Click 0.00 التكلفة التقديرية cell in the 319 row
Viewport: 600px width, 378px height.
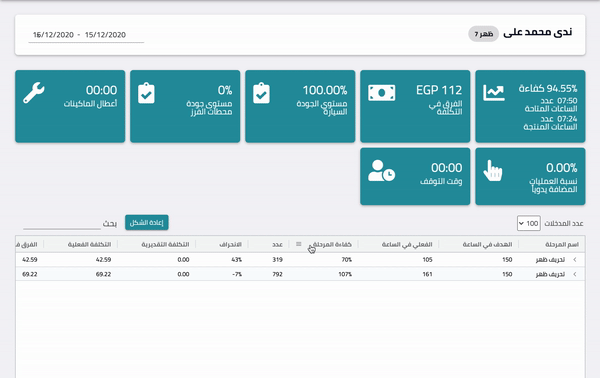[183, 260]
